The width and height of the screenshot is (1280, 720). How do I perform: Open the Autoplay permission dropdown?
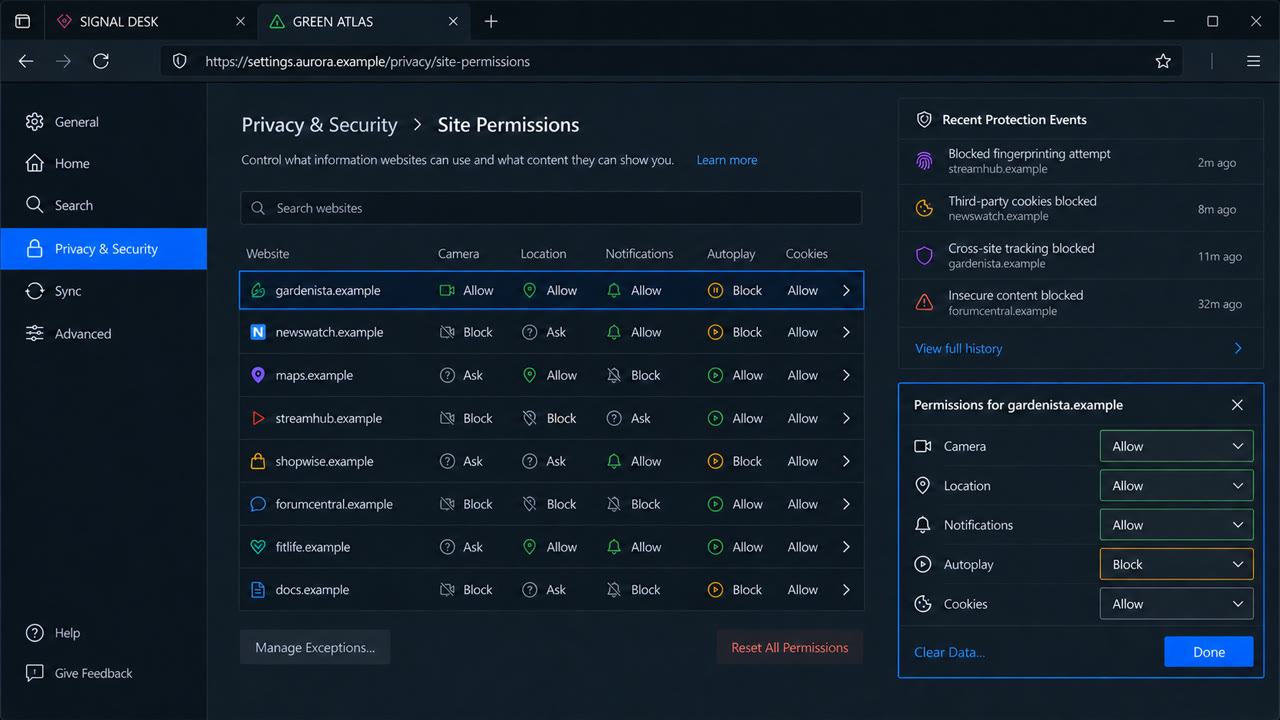coord(1177,564)
